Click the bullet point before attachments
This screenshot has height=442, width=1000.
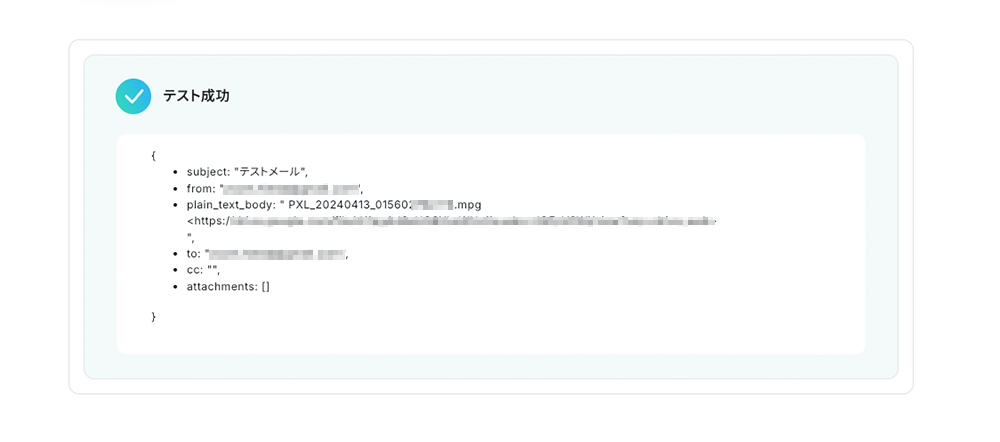click(175, 287)
